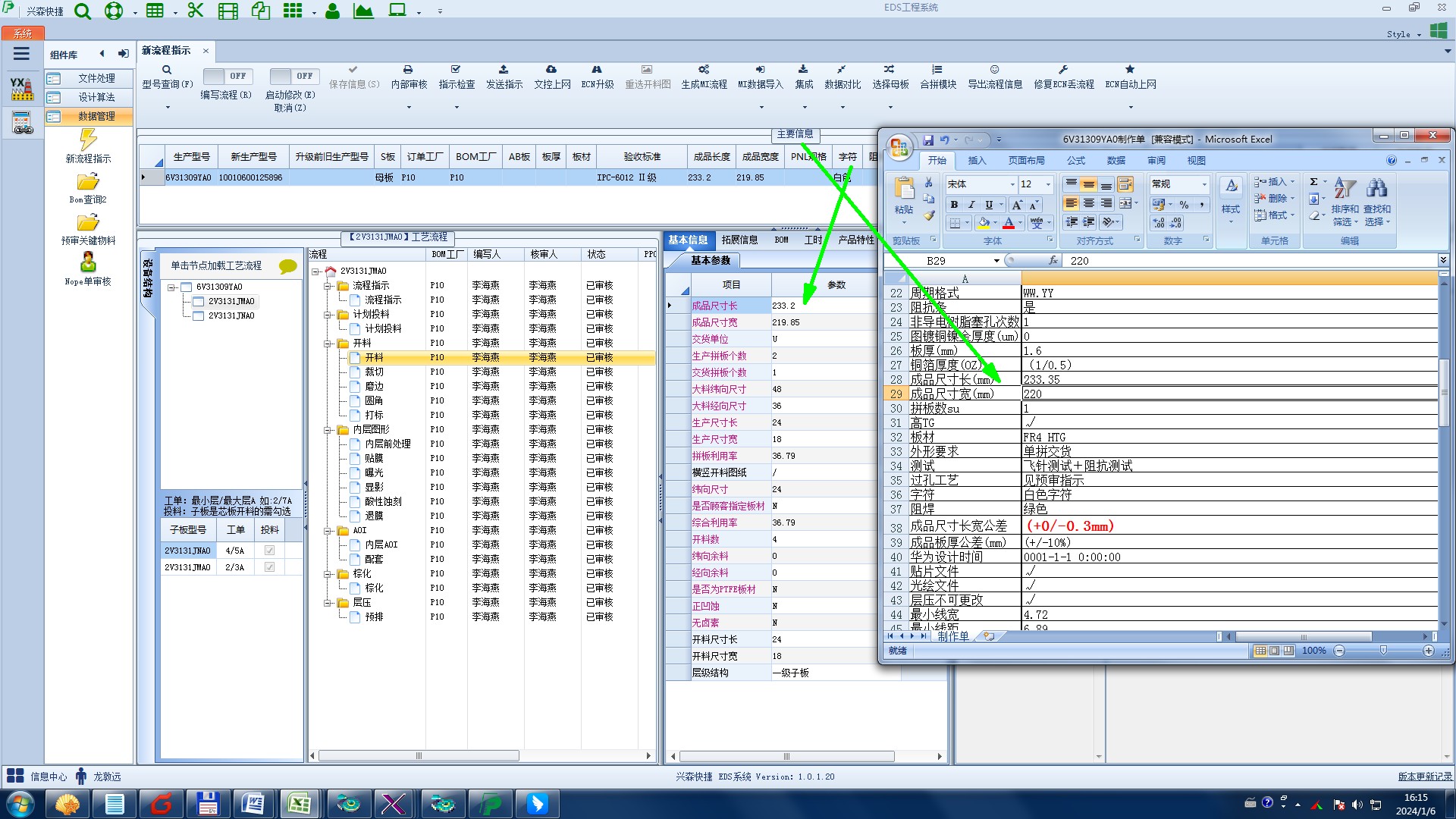Click 单击节点加载工艺流程 button
The image size is (1456, 819).
216,265
